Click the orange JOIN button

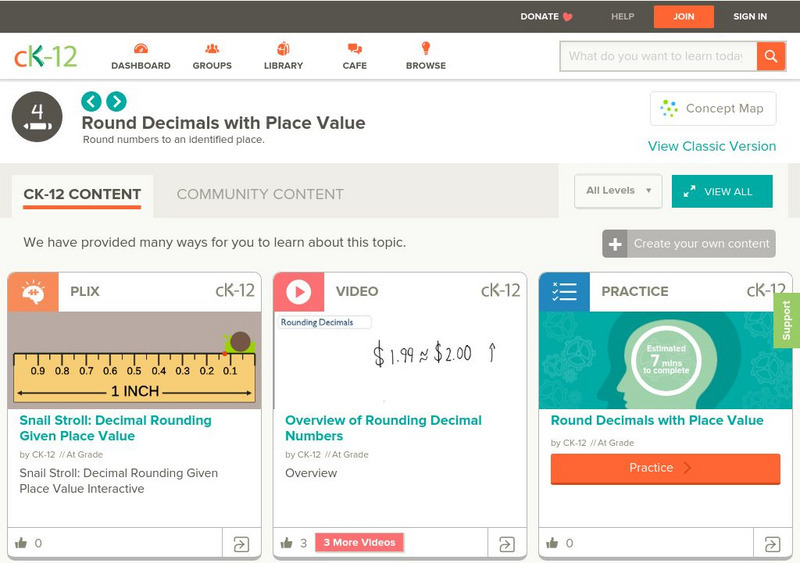click(684, 16)
